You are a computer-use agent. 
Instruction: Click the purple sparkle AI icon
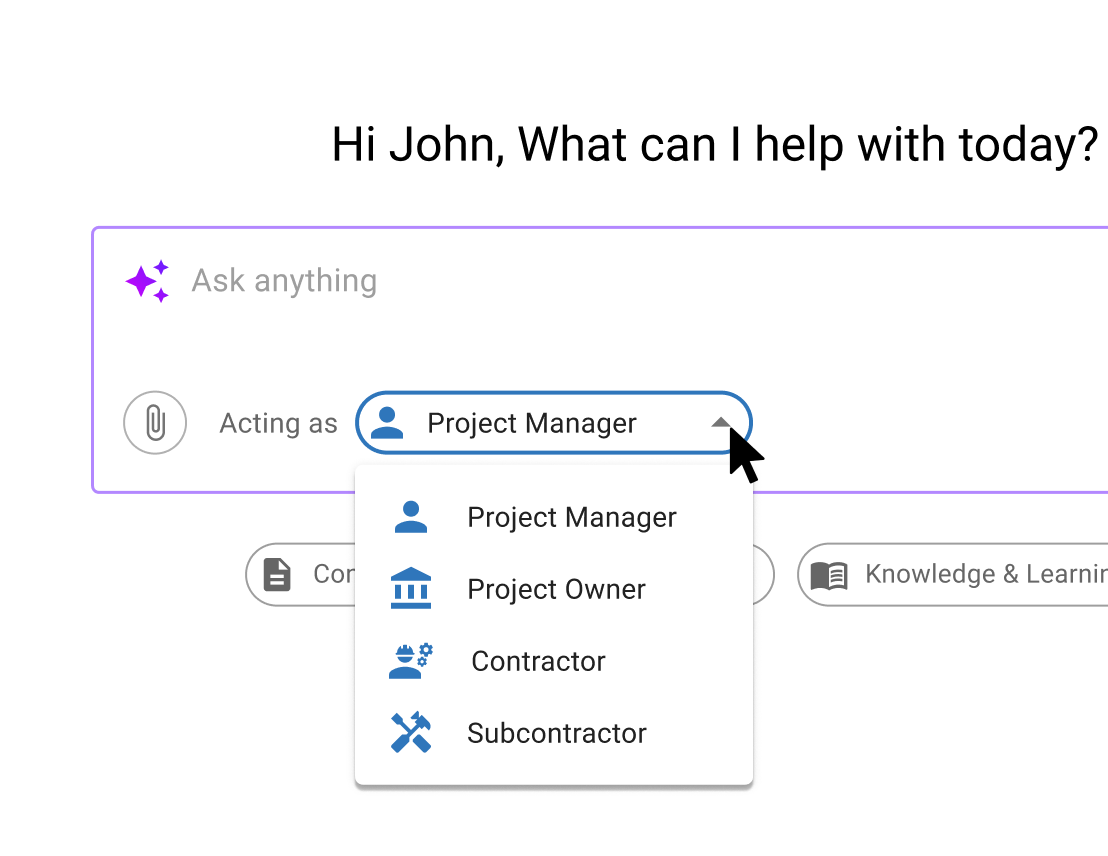148,281
